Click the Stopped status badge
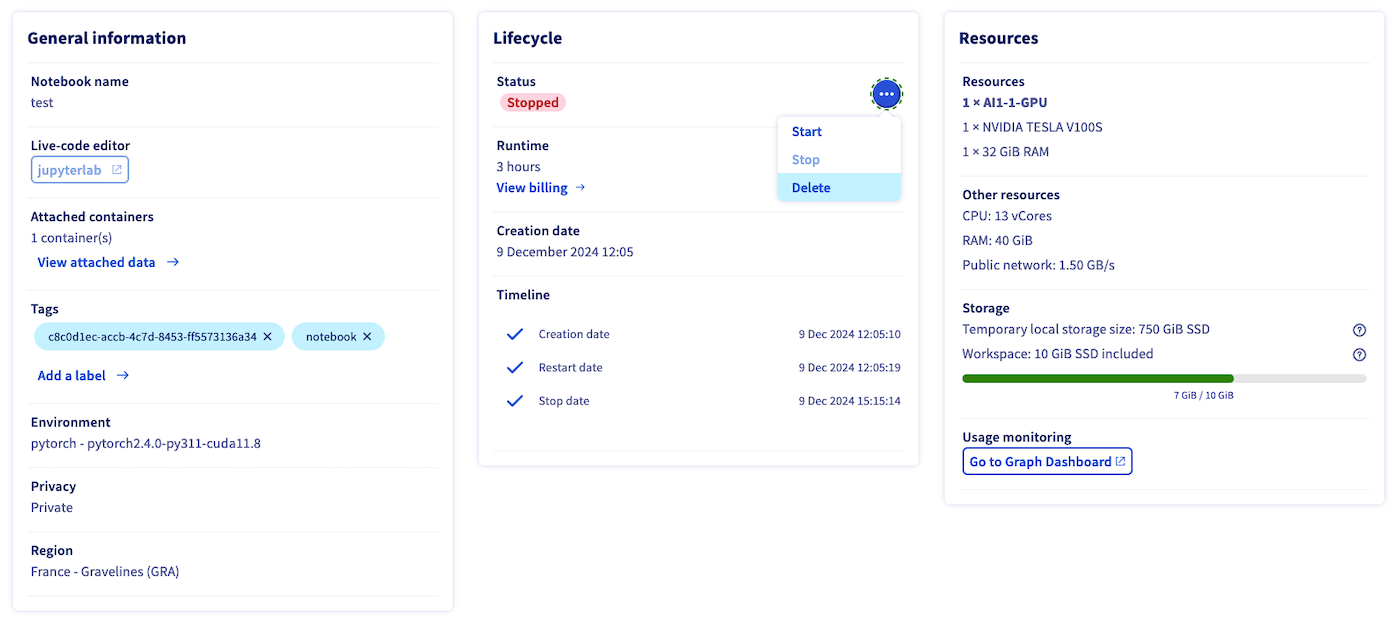1400x628 pixels. coord(533,103)
